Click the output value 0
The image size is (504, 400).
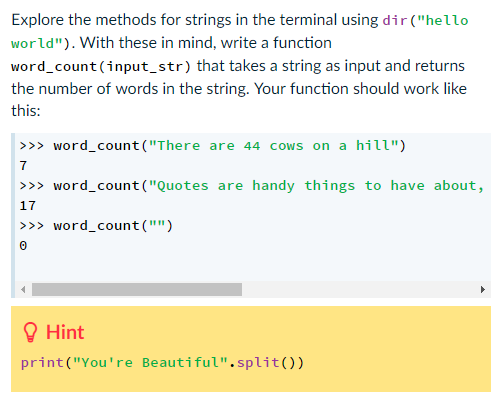pos(23,246)
